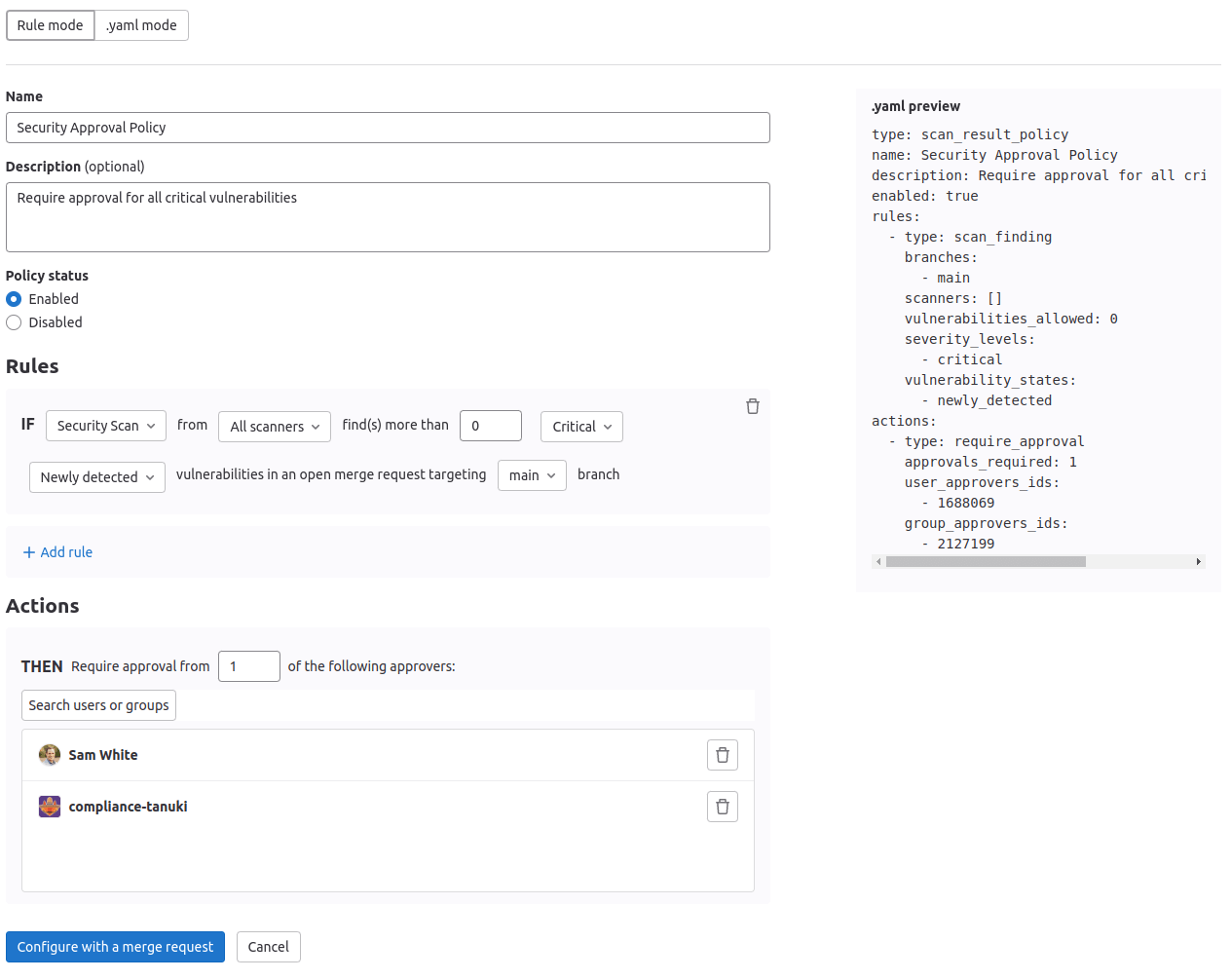Select the Enabled policy status
The width and height of the screenshot is (1231, 980).
click(14, 299)
